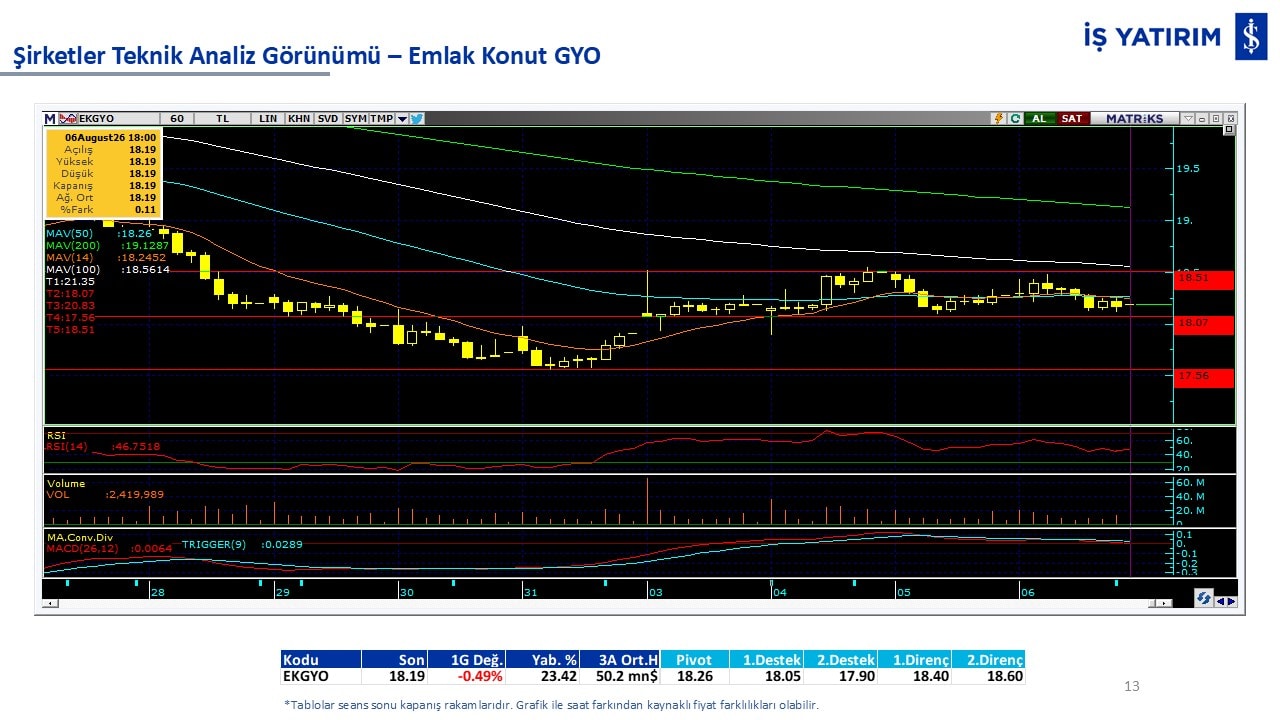Close the chart window
Image resolution: width=1280 pixels, height=720 pixels.
1229,118
